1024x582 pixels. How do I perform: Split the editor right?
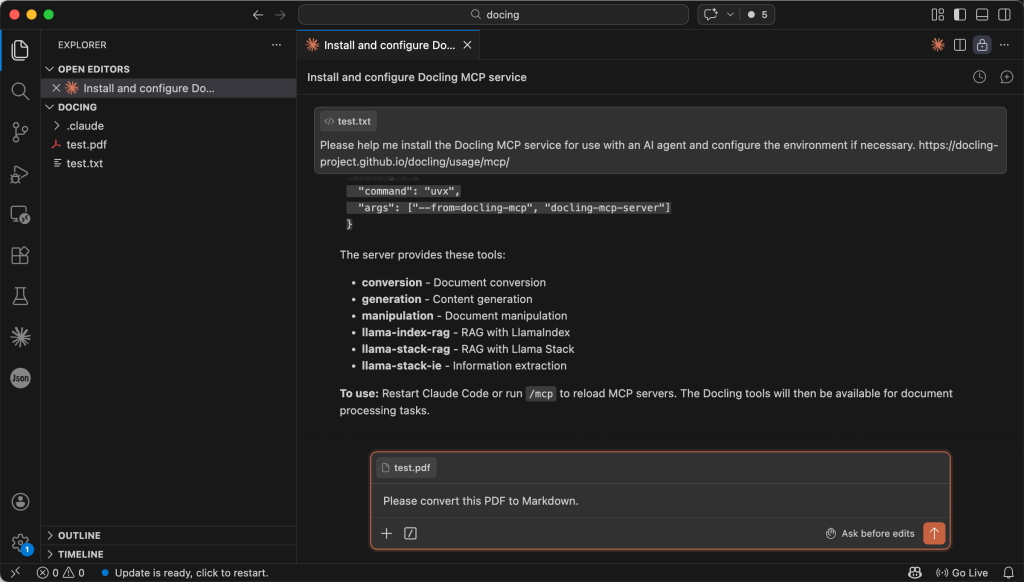(960, 44)
